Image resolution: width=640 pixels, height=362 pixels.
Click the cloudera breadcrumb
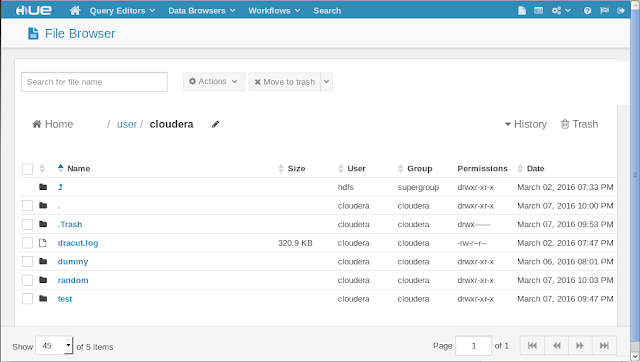(171, 124)
